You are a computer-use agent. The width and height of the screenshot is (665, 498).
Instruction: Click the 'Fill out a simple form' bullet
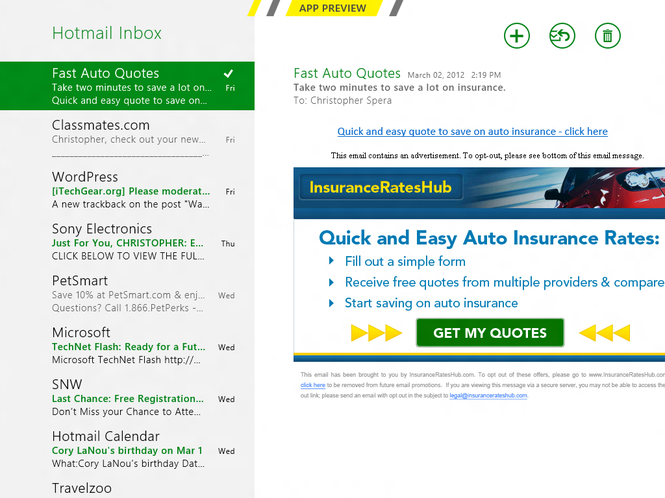tap(405, 261)
